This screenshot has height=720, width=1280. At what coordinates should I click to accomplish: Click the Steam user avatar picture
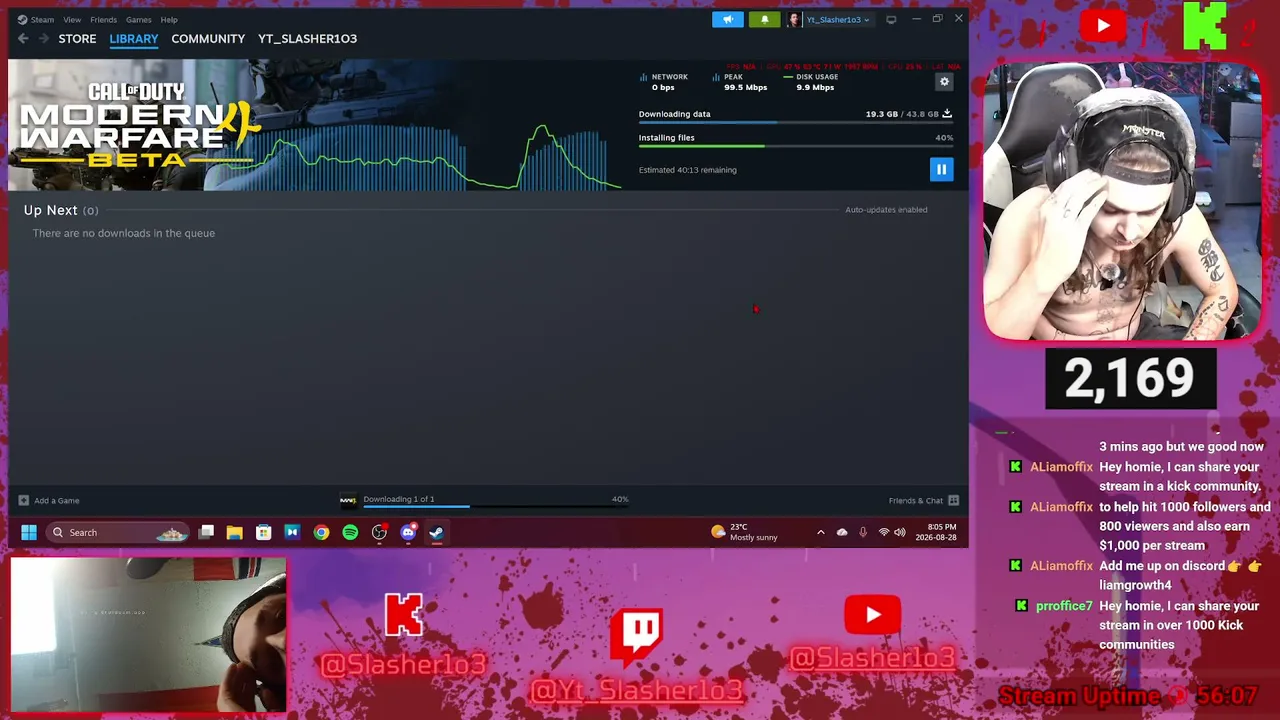tap(794, 19)
